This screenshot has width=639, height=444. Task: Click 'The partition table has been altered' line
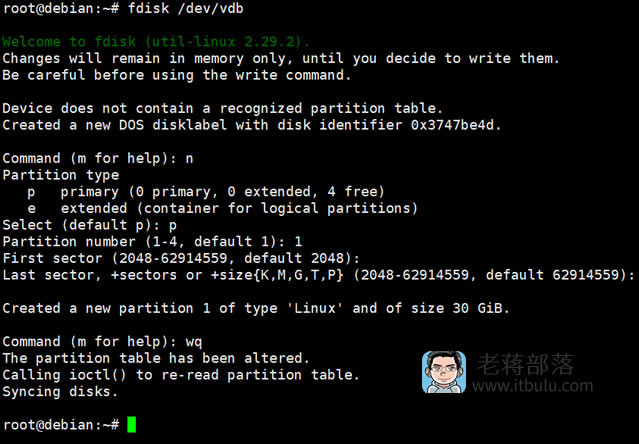[x=156, y=358]
